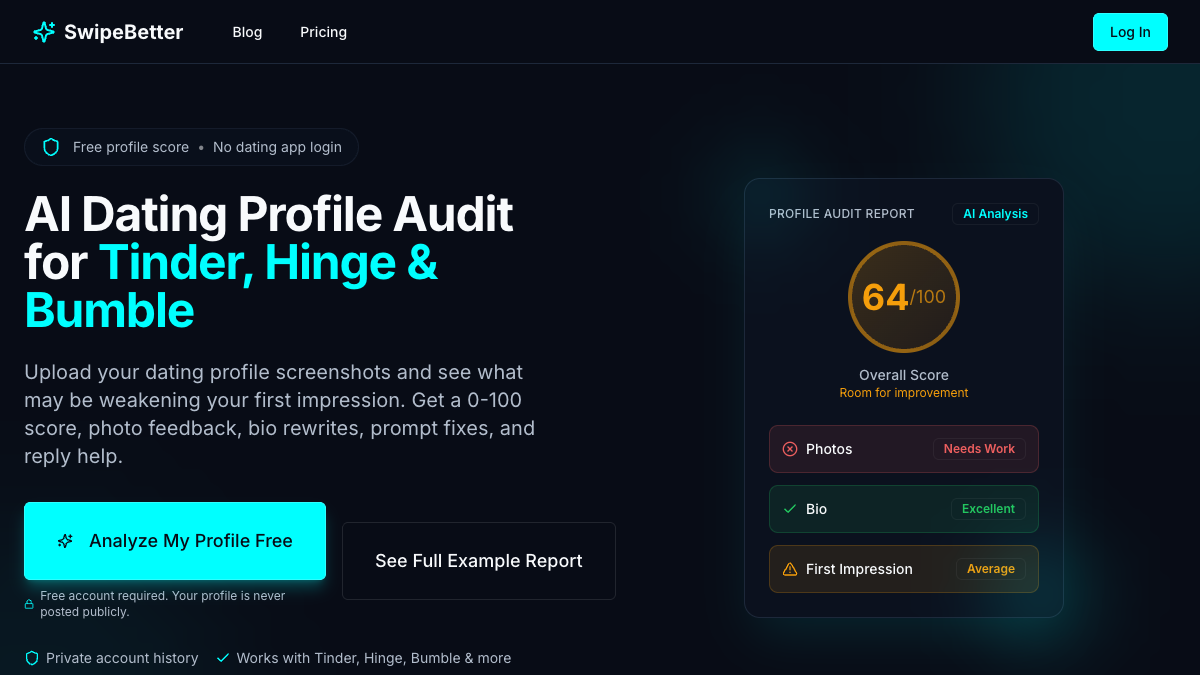Open the Blog page
This screenshot has width=1200, height=675.
(x=247, y=32)
